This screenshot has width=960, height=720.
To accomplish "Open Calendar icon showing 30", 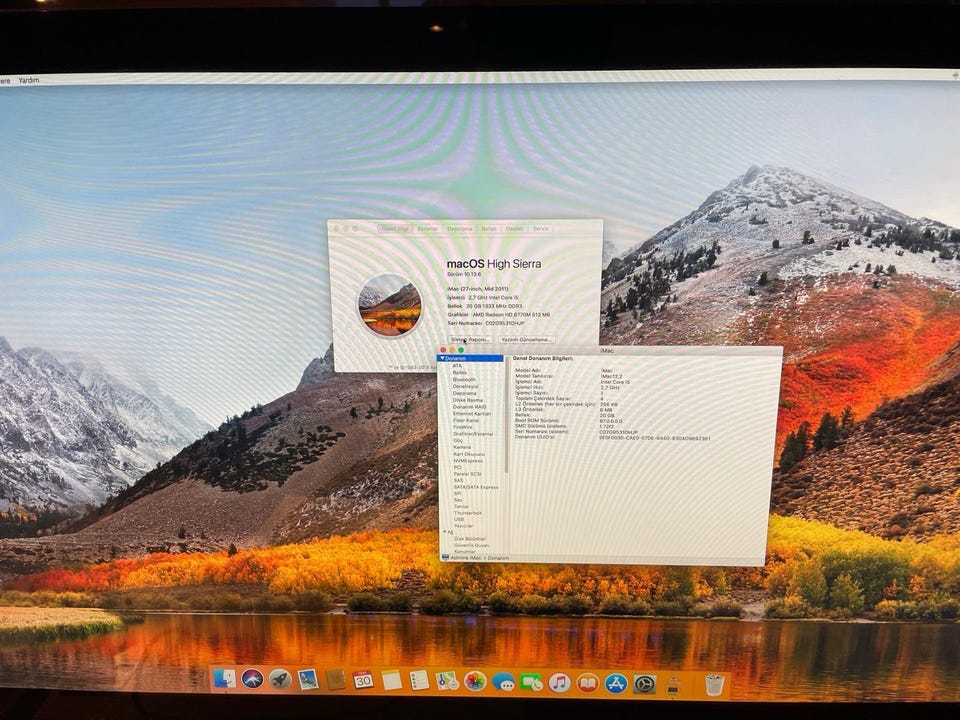I will [x=363, y=680].
